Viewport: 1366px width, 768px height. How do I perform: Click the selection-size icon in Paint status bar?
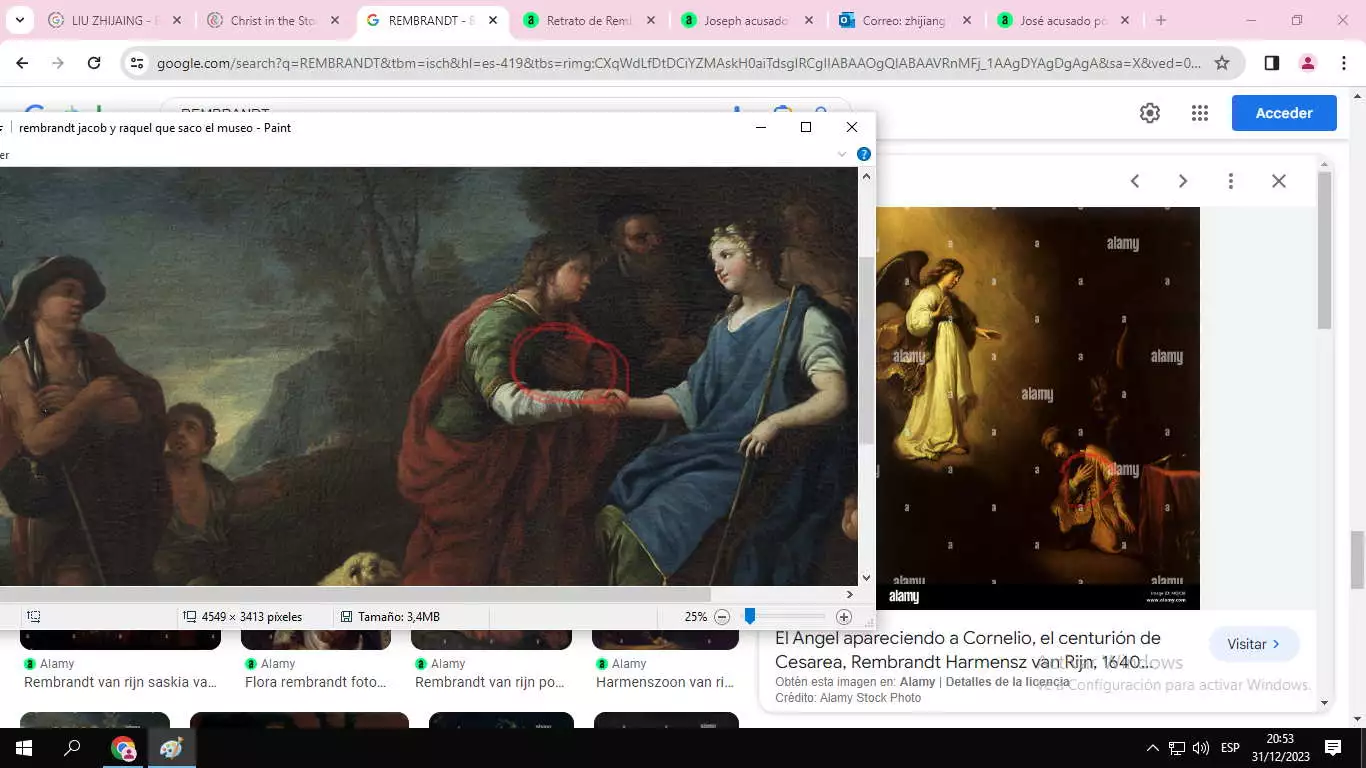click(34, 617)
